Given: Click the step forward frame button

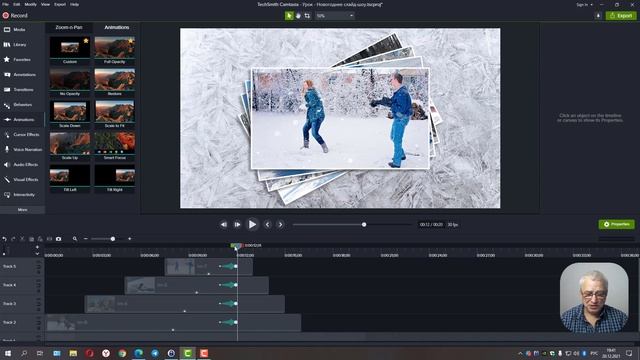Looking at the screenshot, I should [237, 224].
